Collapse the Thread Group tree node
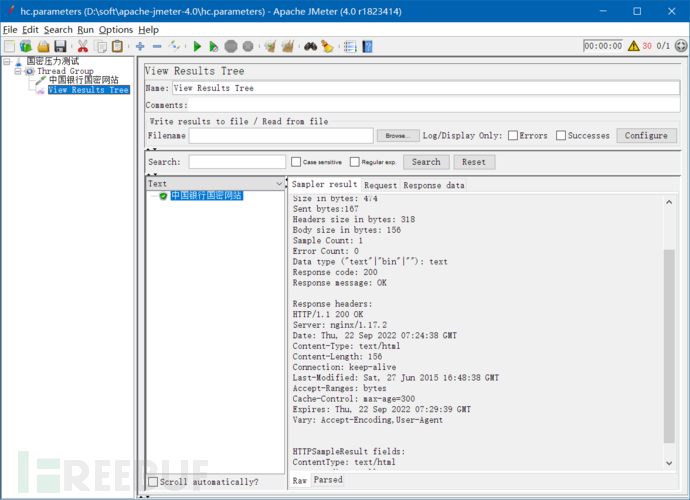Viewport: 690px width, 500px height. [x=18, y=71]
